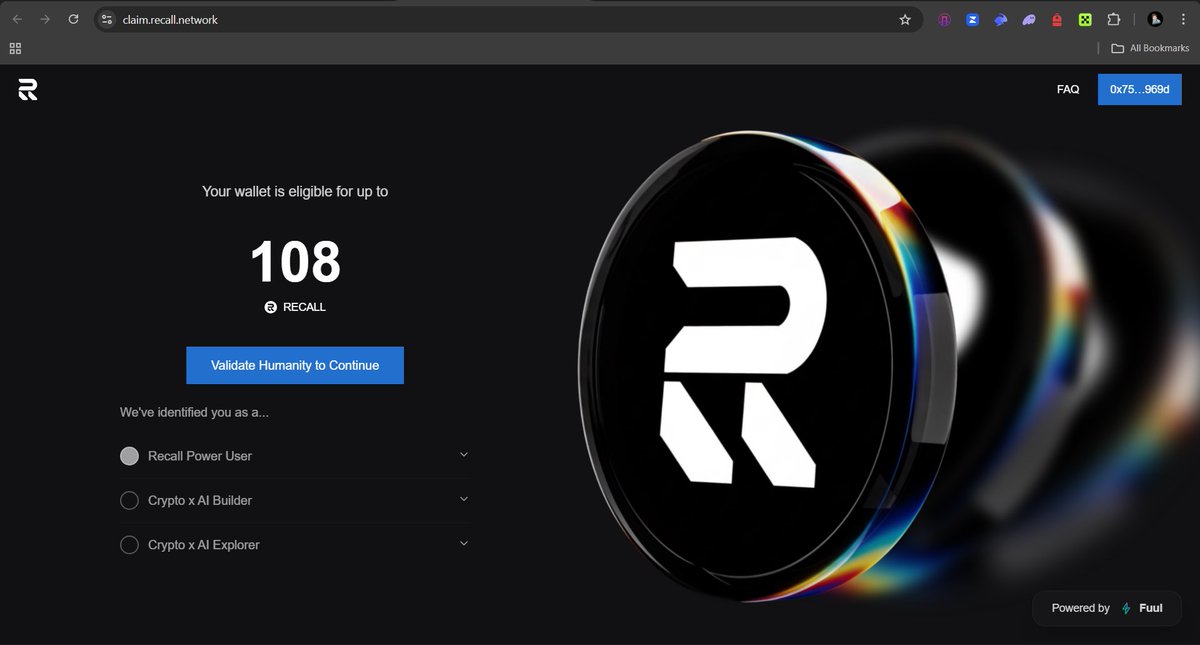The height and width of the screenshot is (645, 1200).
Task: Open the blue Z-shaped extension icon
Action: pyautogui.click(x=972, y=19)
